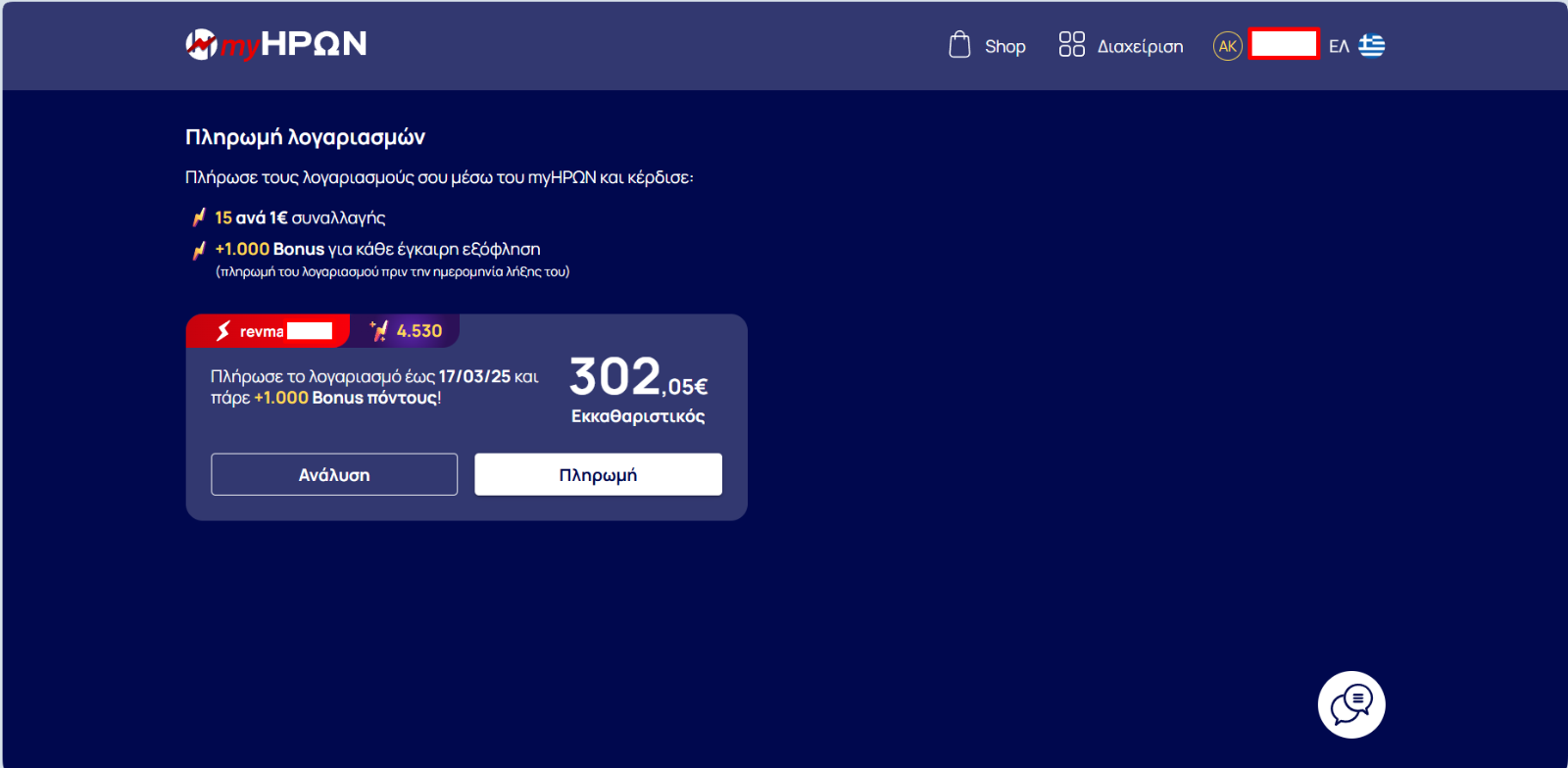Click the Διαχείριση grid icon

tap(1071, 44)
